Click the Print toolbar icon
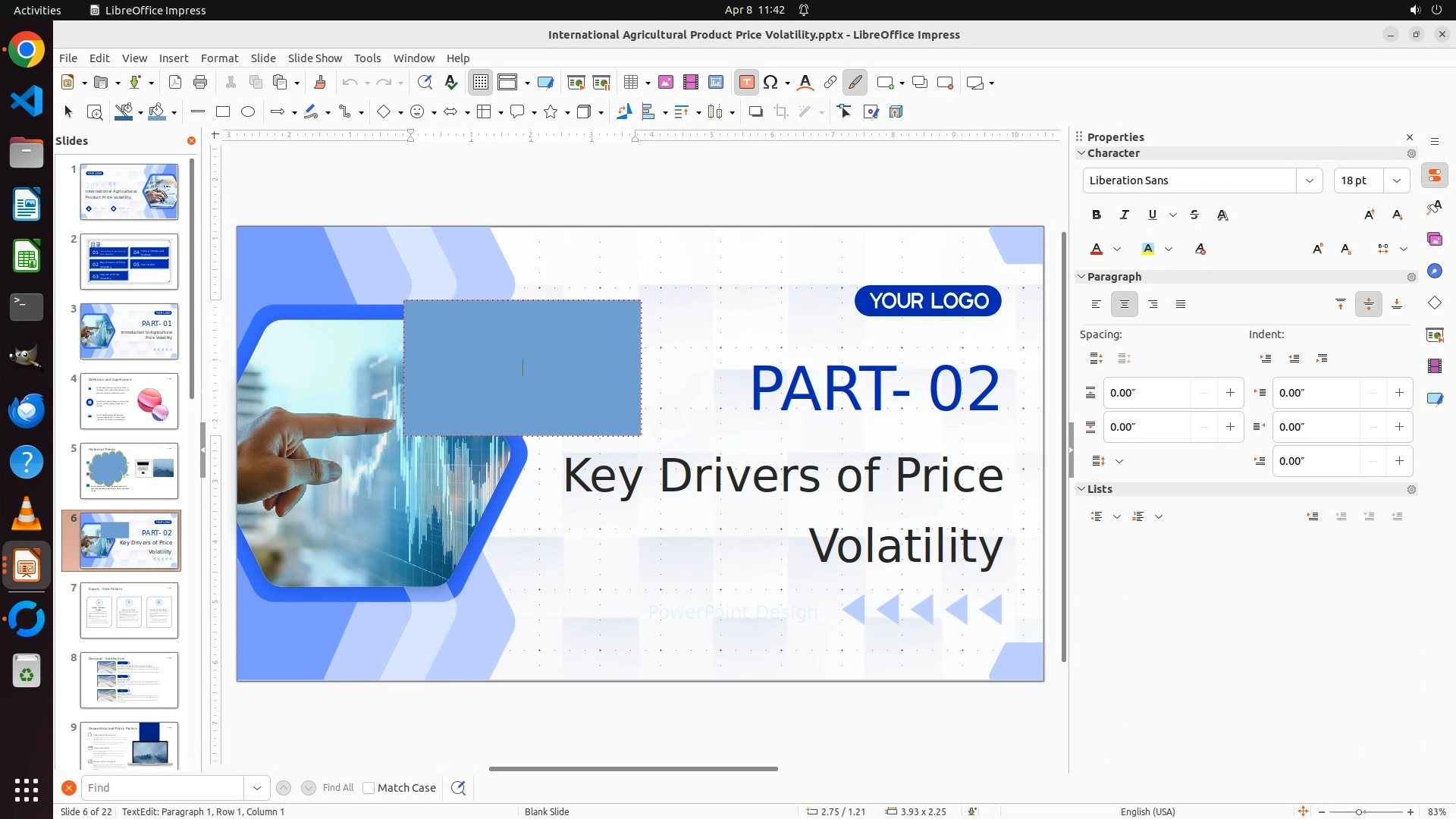This screenshot has height=819, width=1456. (x=200, y=83)
